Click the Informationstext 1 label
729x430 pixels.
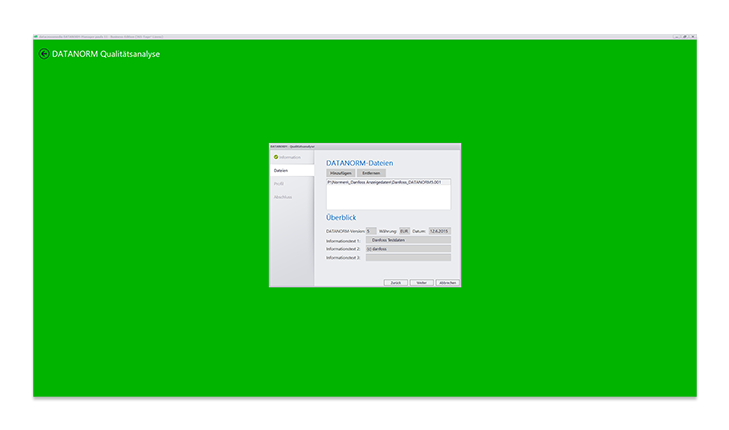pos(343,241)
